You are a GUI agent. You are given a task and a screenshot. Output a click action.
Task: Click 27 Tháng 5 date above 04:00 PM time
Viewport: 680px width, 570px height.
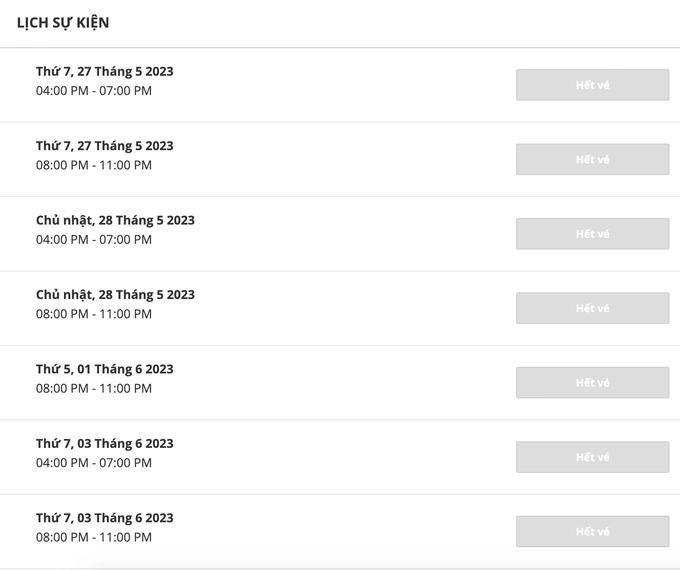[x=104, y=71]
